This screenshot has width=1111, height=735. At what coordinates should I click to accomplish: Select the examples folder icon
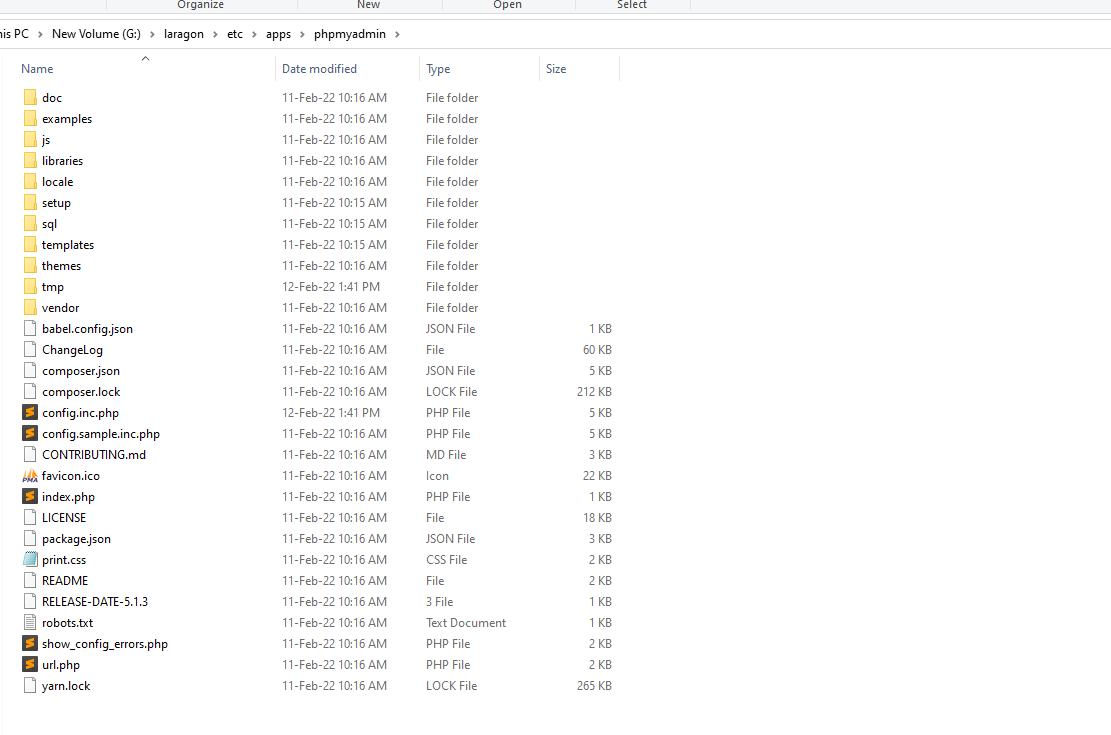tap(30, 118)
